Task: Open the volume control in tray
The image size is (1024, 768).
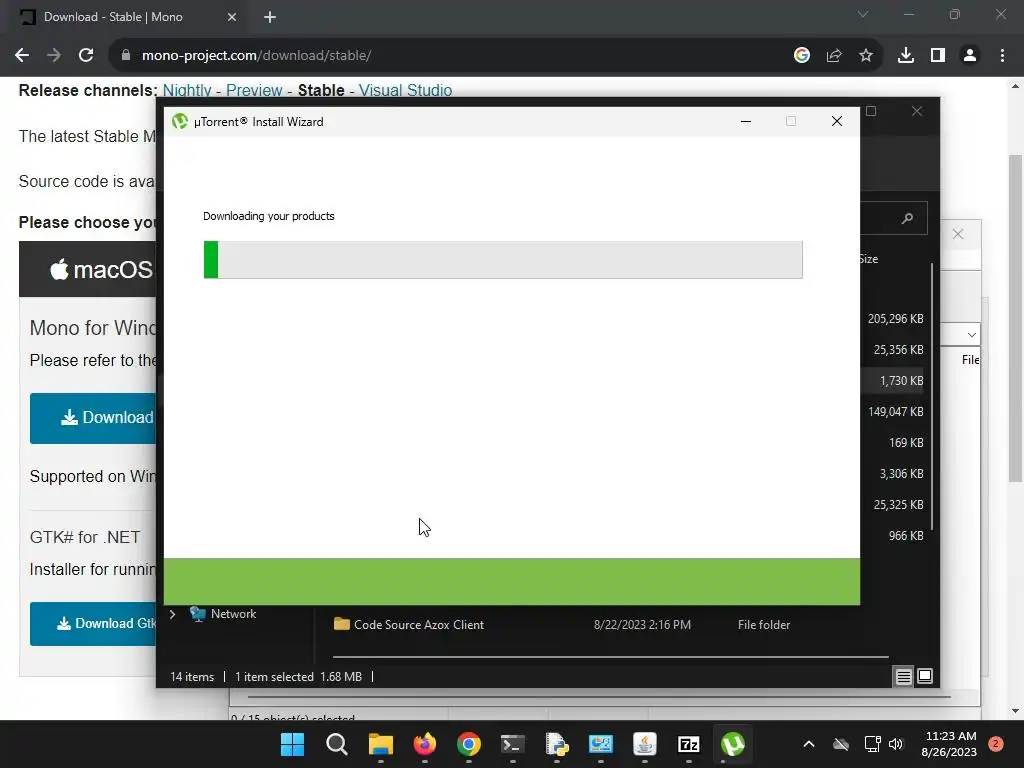Action: pyautogui.click(x=896, y=744)
